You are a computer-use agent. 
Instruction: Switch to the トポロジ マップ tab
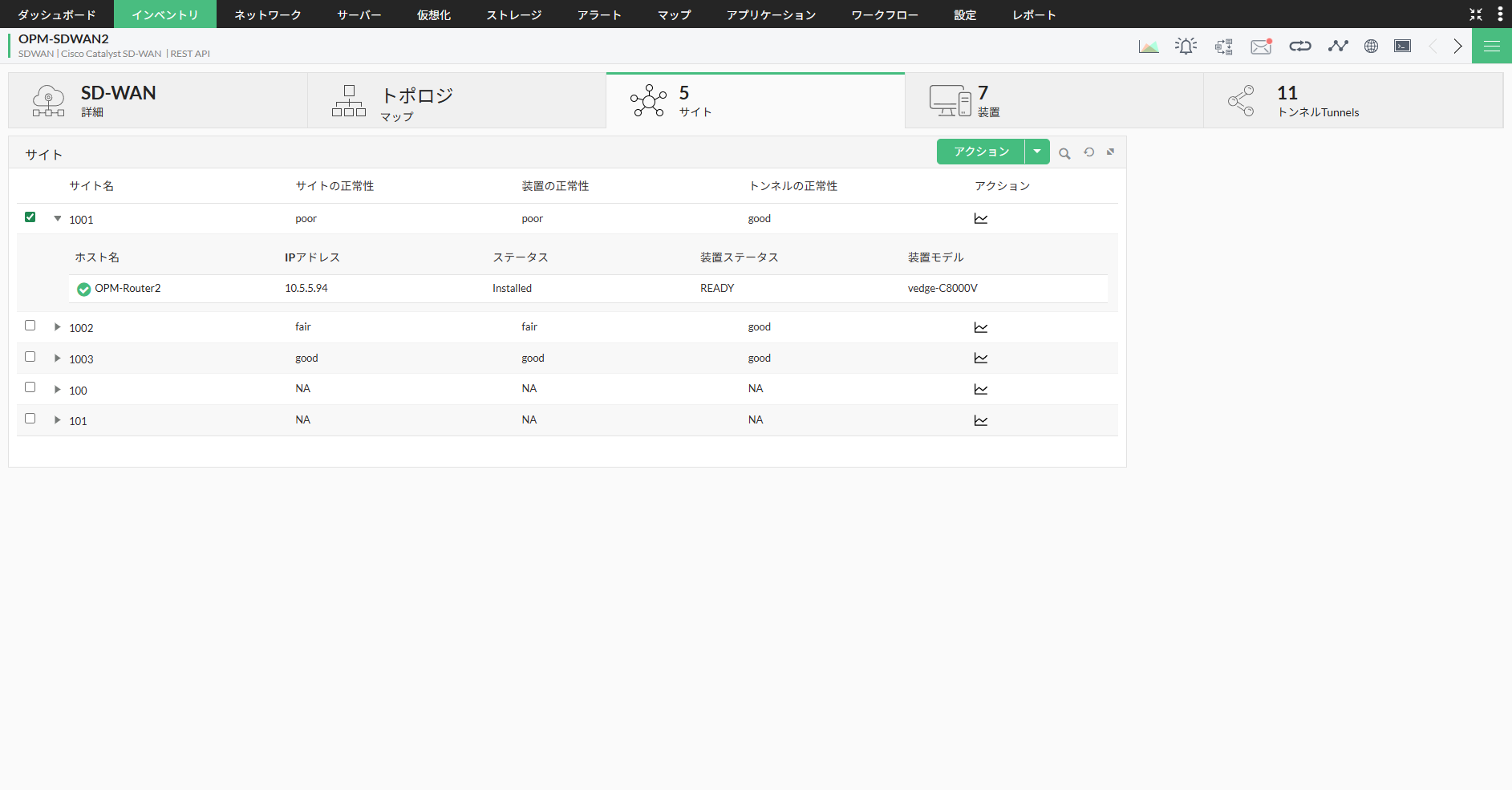coord(456,100)
